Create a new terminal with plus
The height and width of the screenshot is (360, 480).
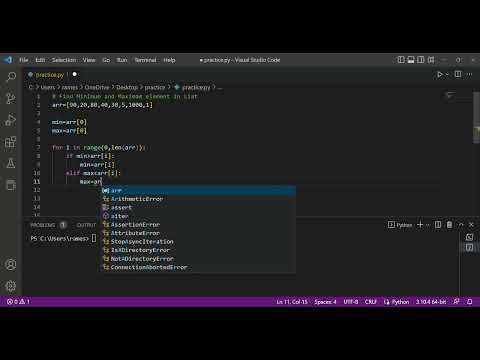click(420, 225)
